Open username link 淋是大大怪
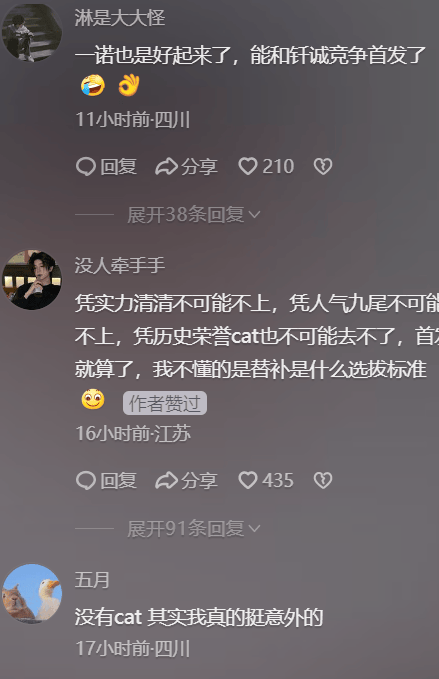Screen dimensions: 439x679 tap(120, 18)
